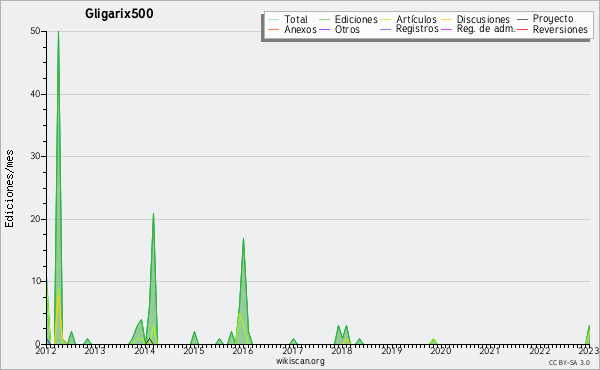
Task: Click the 10 y-axis label
Action: point(36,281)
